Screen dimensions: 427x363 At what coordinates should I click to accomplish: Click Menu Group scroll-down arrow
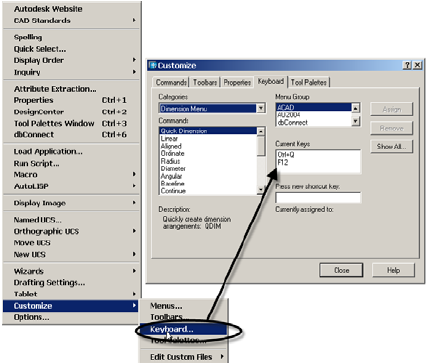356,121
